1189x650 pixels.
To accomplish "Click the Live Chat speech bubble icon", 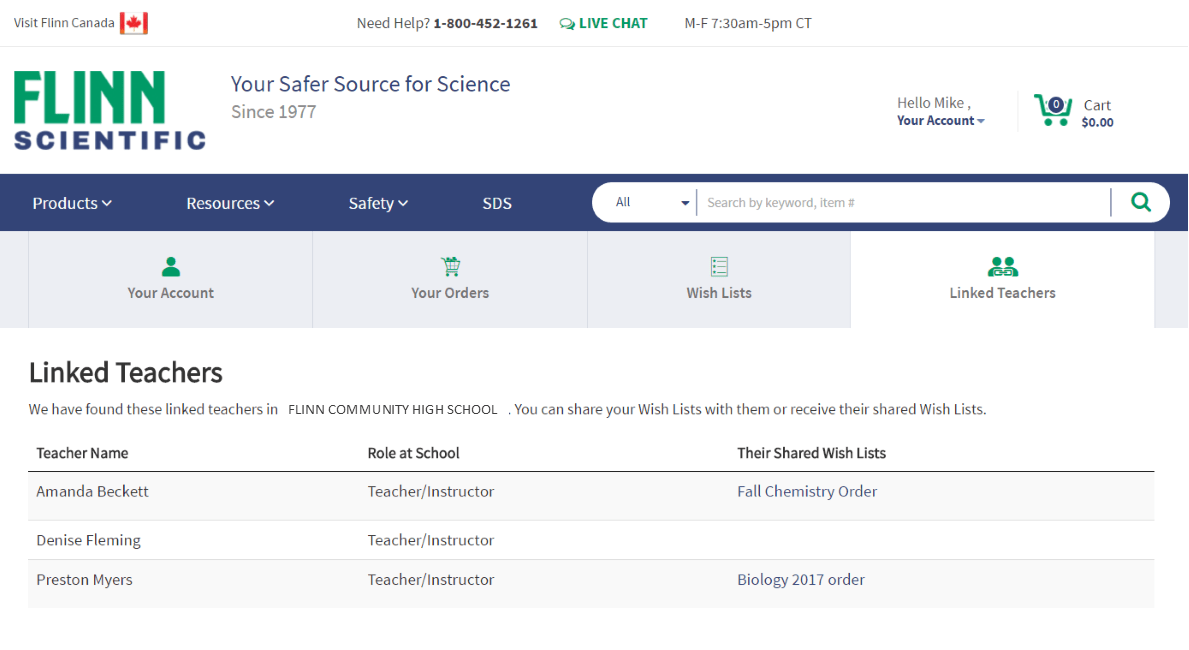I will (x=567, y=23).
